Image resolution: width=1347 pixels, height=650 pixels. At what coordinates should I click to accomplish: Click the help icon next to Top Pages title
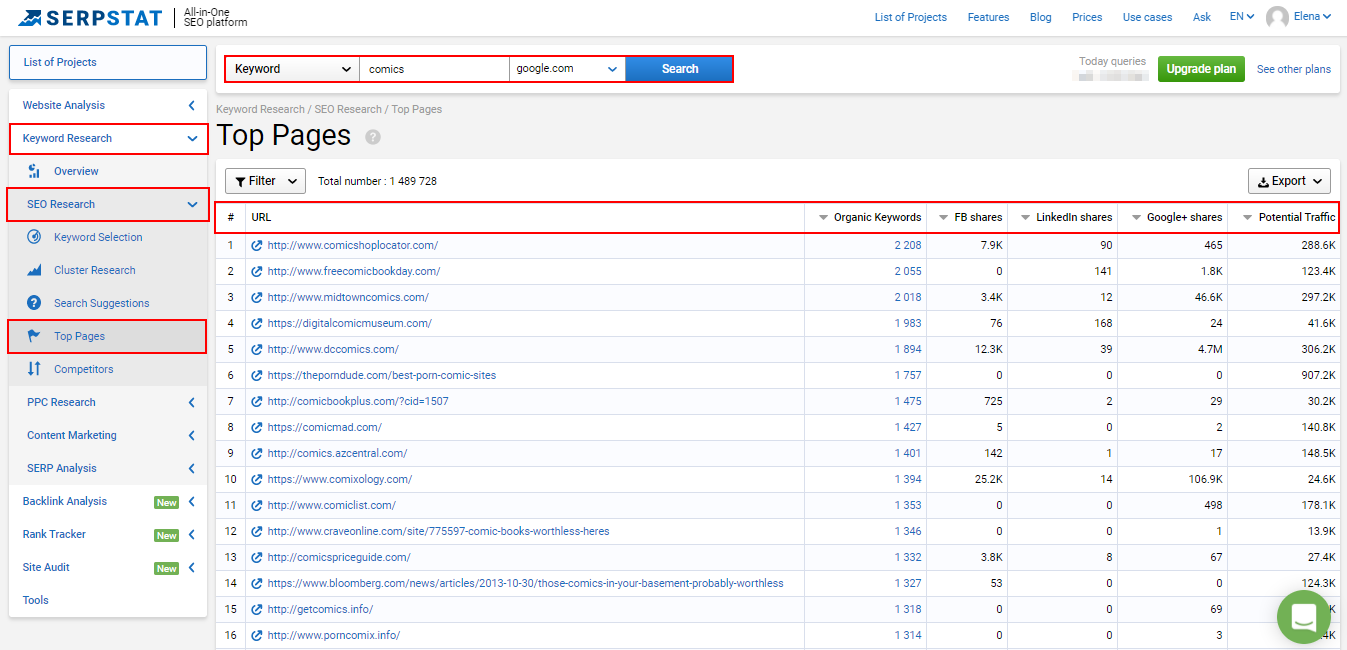coord(373,137)
